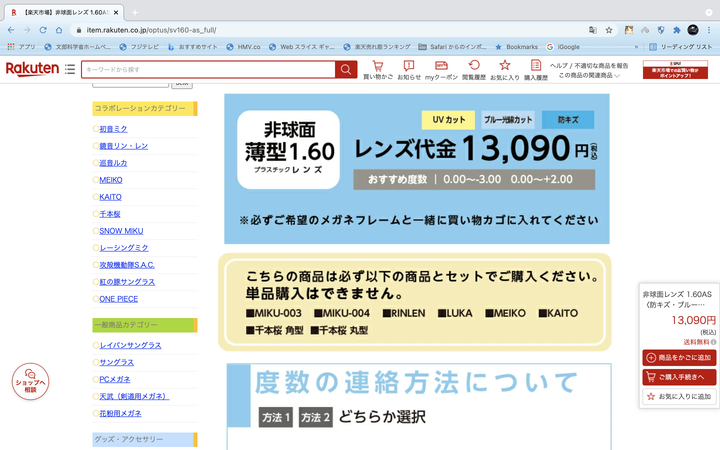Screen dimensions: 720x450
Task: Open the サングラス category link
Action: [x=116, y=362]
